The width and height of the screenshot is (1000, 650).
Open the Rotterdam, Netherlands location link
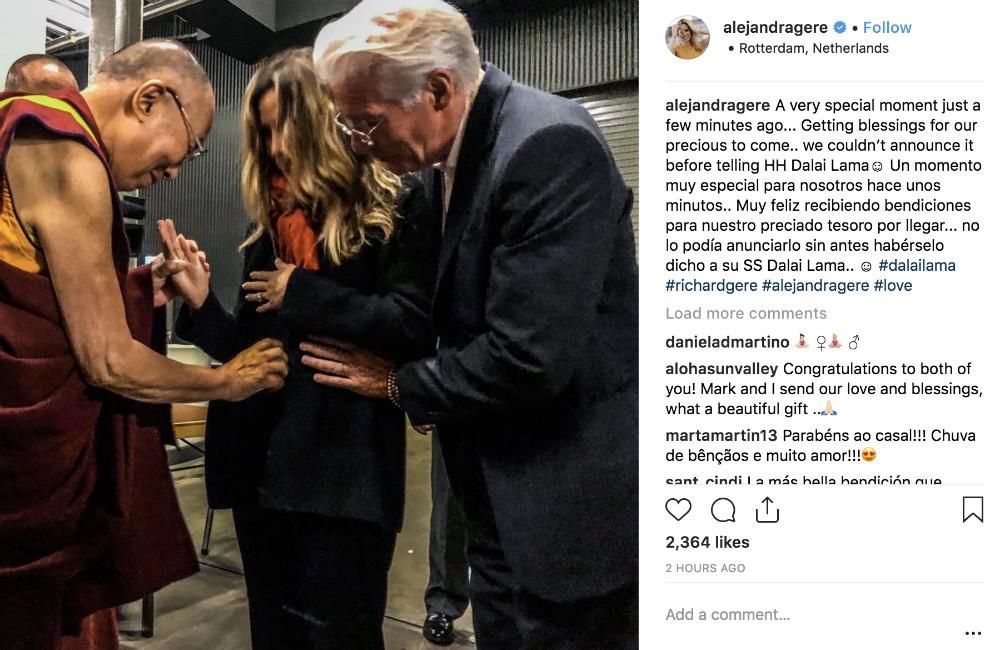point(813,48)
